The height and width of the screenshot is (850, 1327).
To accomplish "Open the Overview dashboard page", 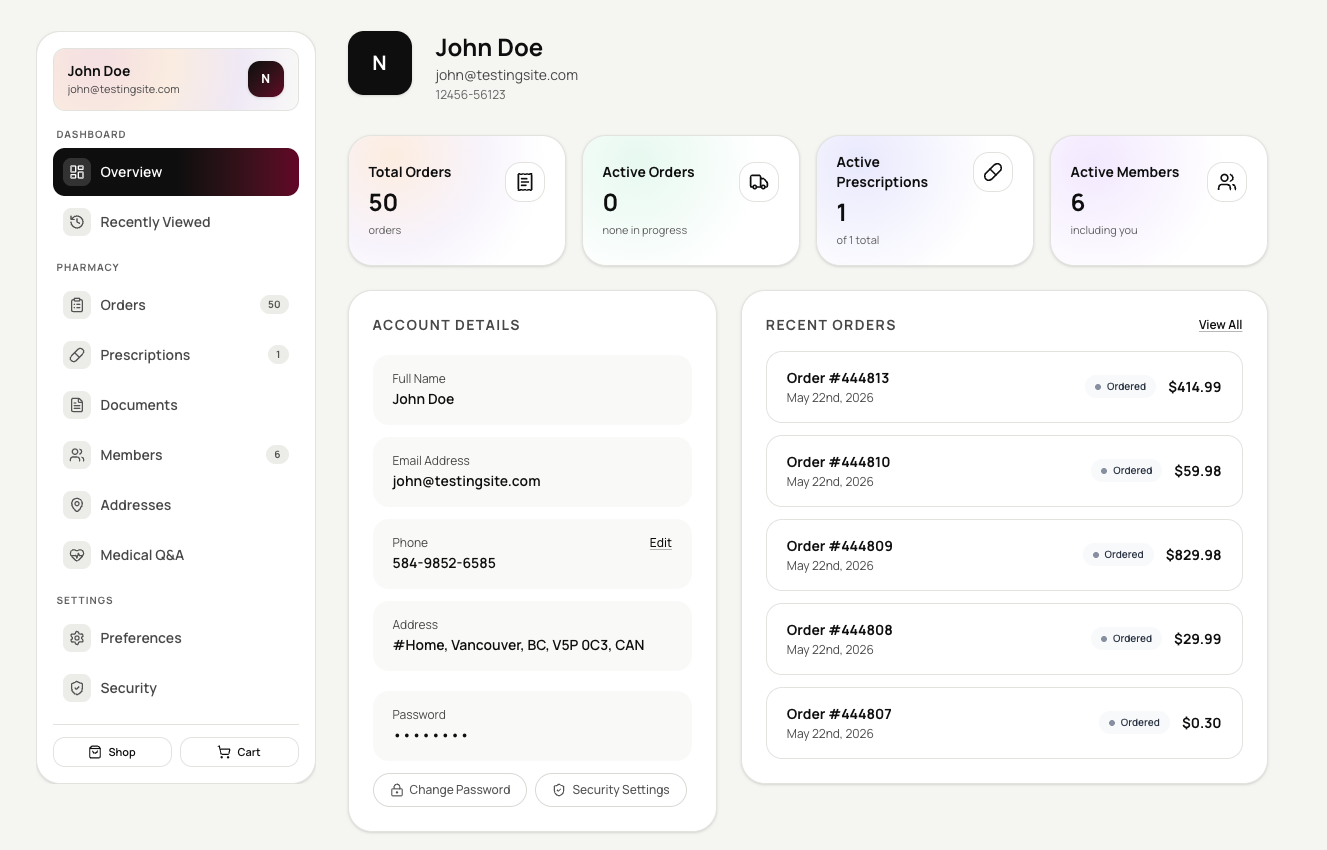I will click(x=176, y=172).
